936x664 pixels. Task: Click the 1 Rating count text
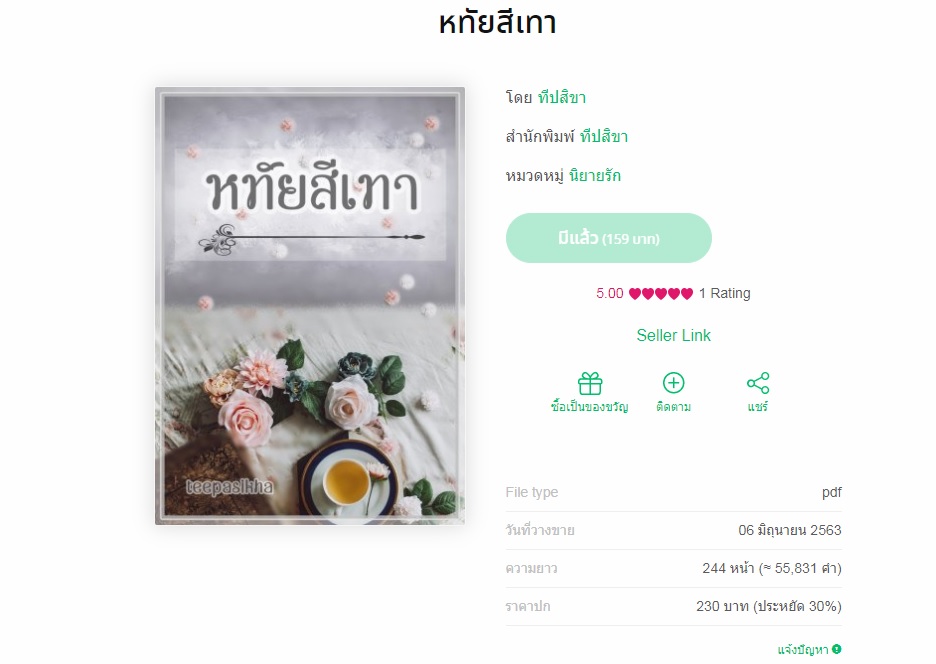[725, 293]
